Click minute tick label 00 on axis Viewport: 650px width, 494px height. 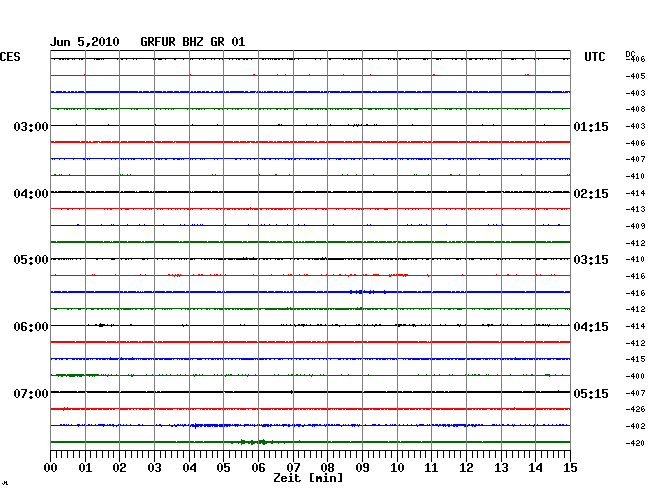pyautogui.click(x=51, y=468)
